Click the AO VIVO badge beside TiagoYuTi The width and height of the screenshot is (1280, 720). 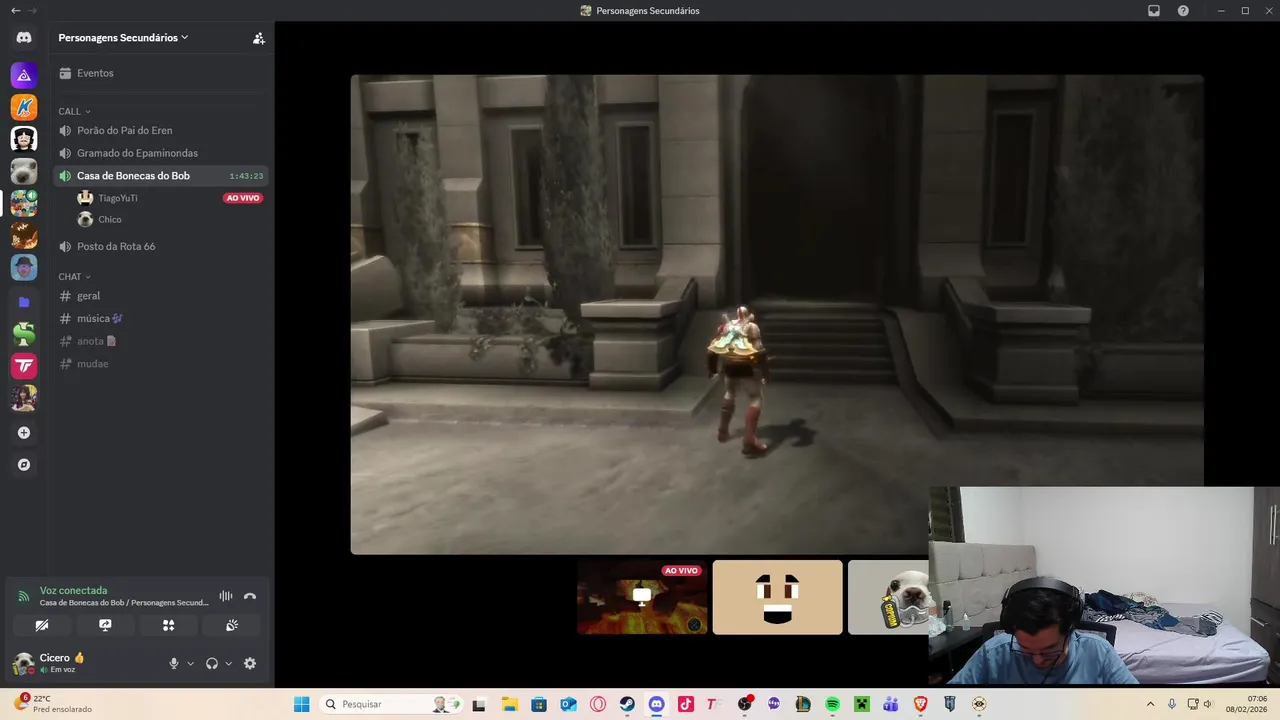click(x=243, y=198)
